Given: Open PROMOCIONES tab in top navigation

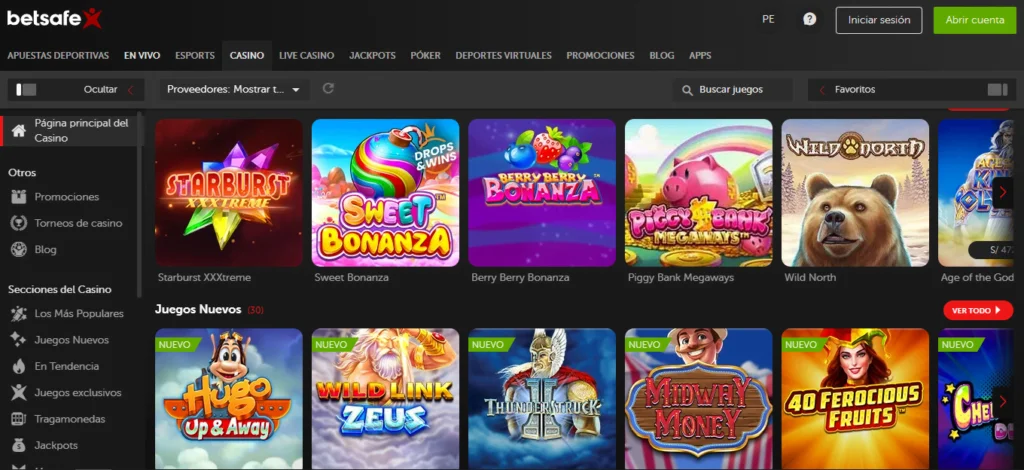Looking at the screenshot, I should (600, 55).
